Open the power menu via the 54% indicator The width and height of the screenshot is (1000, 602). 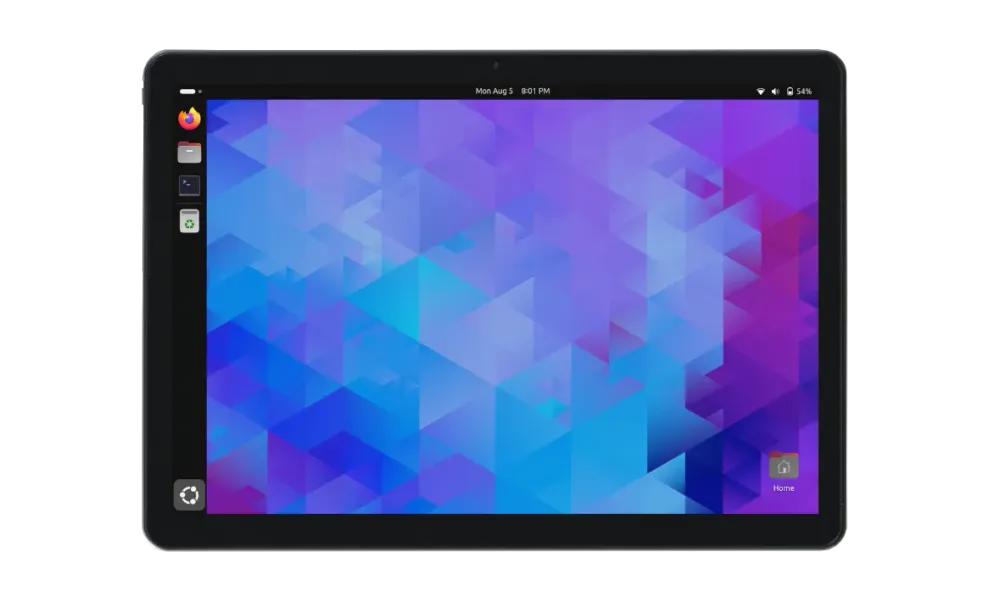802,89
